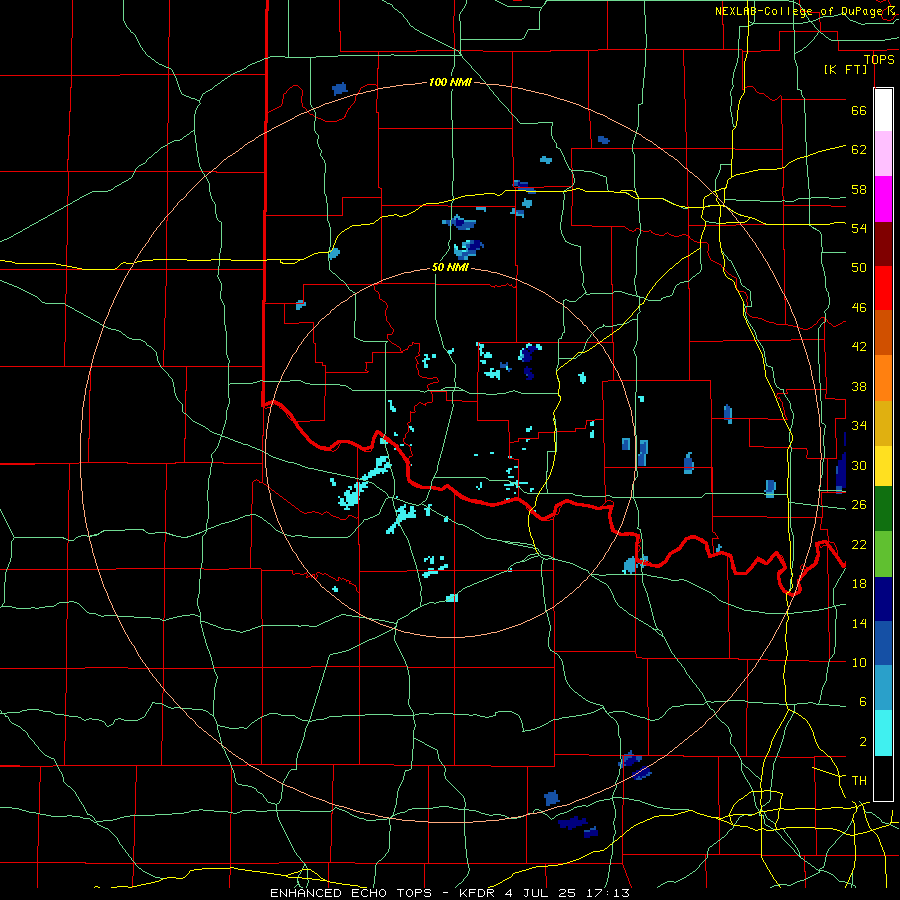Pick the dark orange legend swatch
Viewport: 900px width, 900px height.
pos(883,333)
